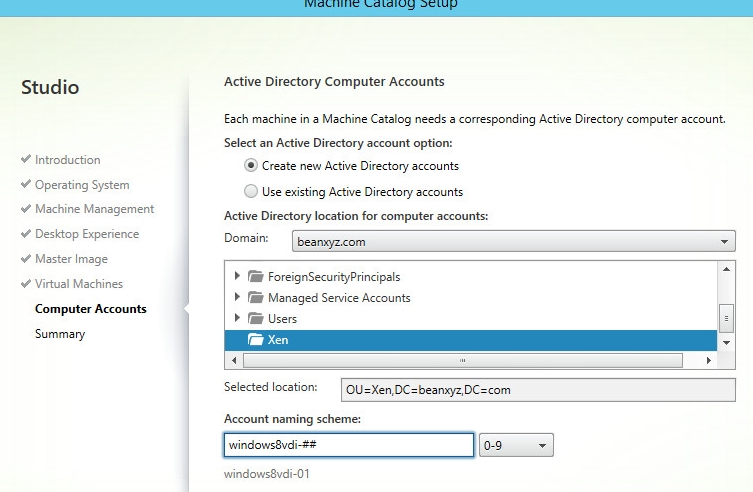Click the Master Image checkmark icon
753x492 pixels.
click(x=26, y=258)
